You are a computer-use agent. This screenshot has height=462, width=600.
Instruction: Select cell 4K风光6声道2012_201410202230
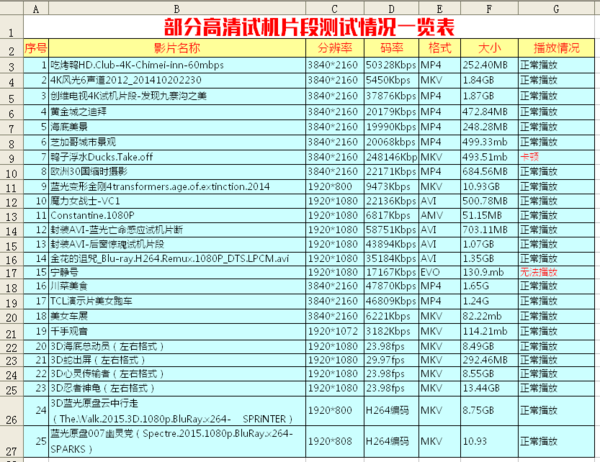coord(177,81)
